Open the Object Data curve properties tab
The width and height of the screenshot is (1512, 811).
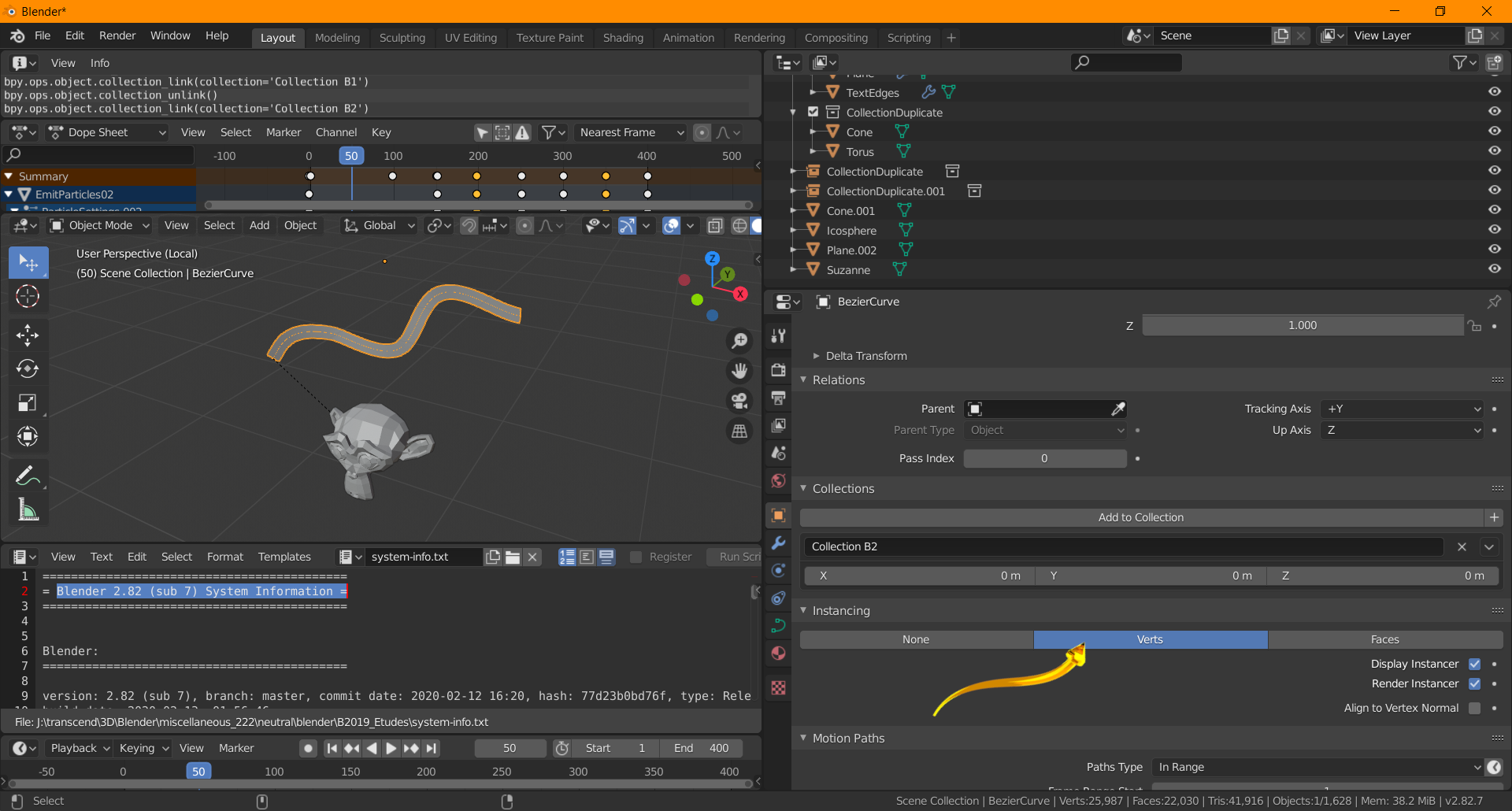(x=778, y=626)
